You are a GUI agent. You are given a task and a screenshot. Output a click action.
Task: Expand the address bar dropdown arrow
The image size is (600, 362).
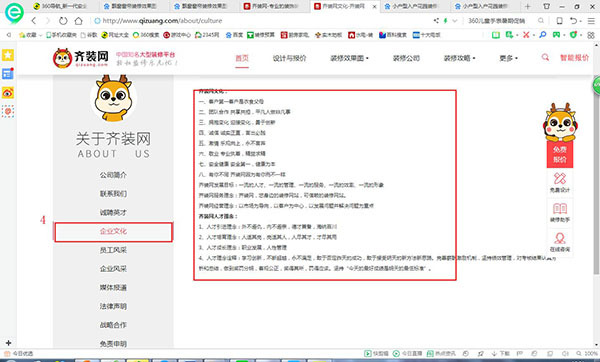(x=454, y=21)
